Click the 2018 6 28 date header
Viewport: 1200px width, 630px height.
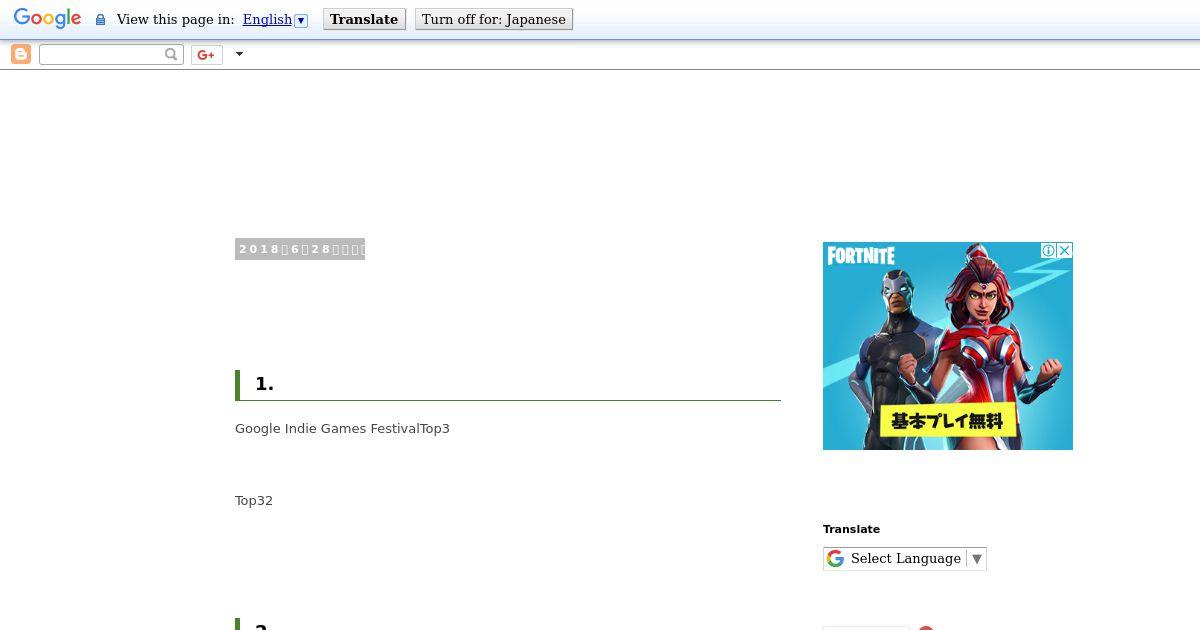click(x=300, y=249)
